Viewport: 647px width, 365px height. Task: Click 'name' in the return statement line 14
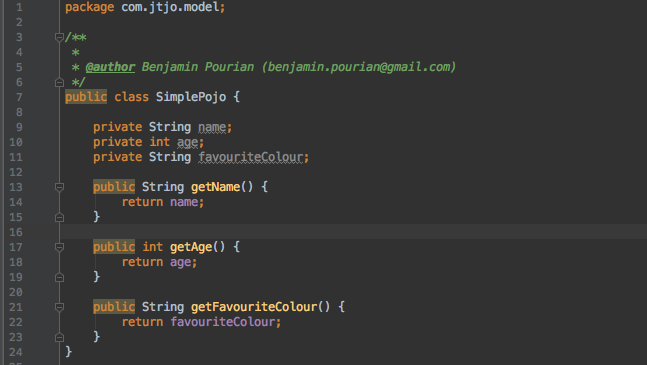point(184,202)
